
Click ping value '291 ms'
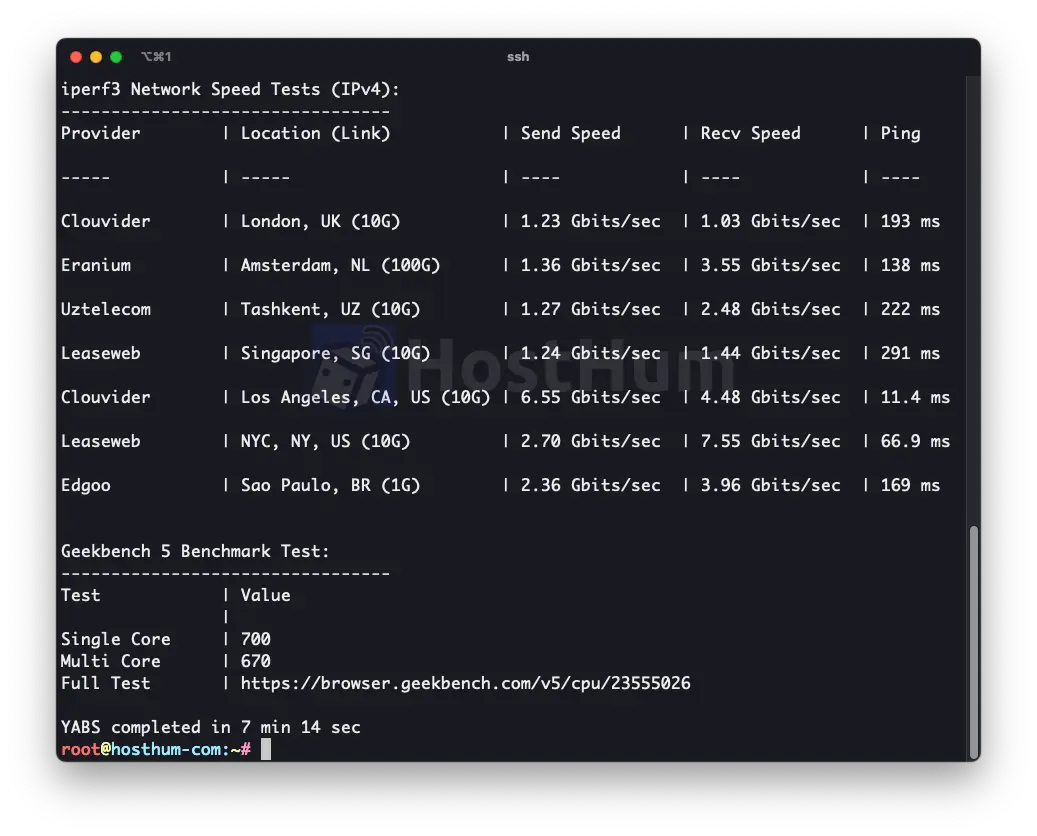[910, 353]
